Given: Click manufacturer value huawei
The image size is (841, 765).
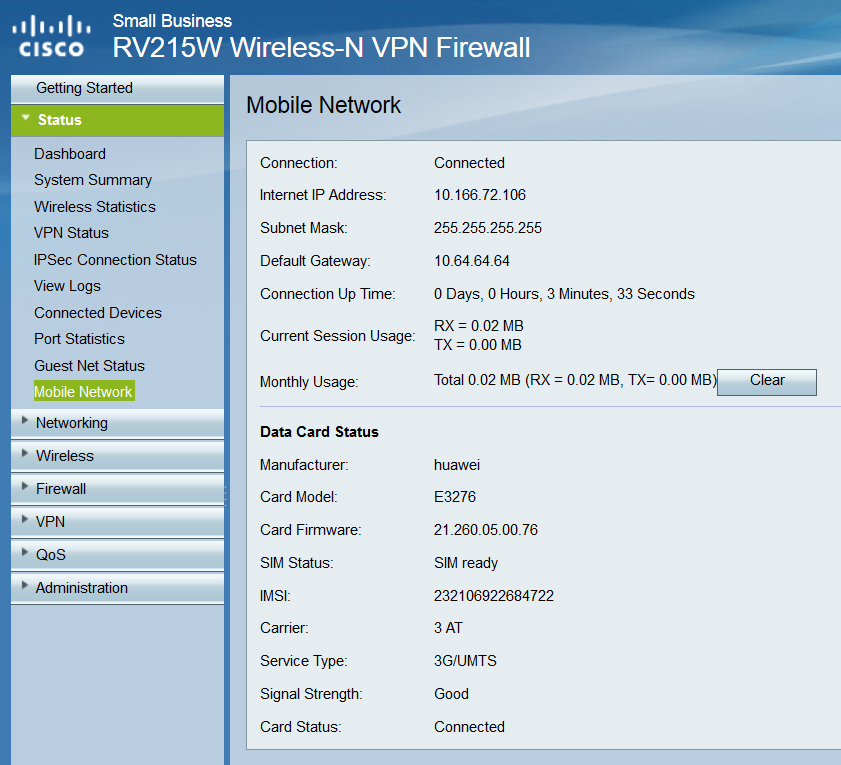Looking at the screenshot, I should 457,465.
